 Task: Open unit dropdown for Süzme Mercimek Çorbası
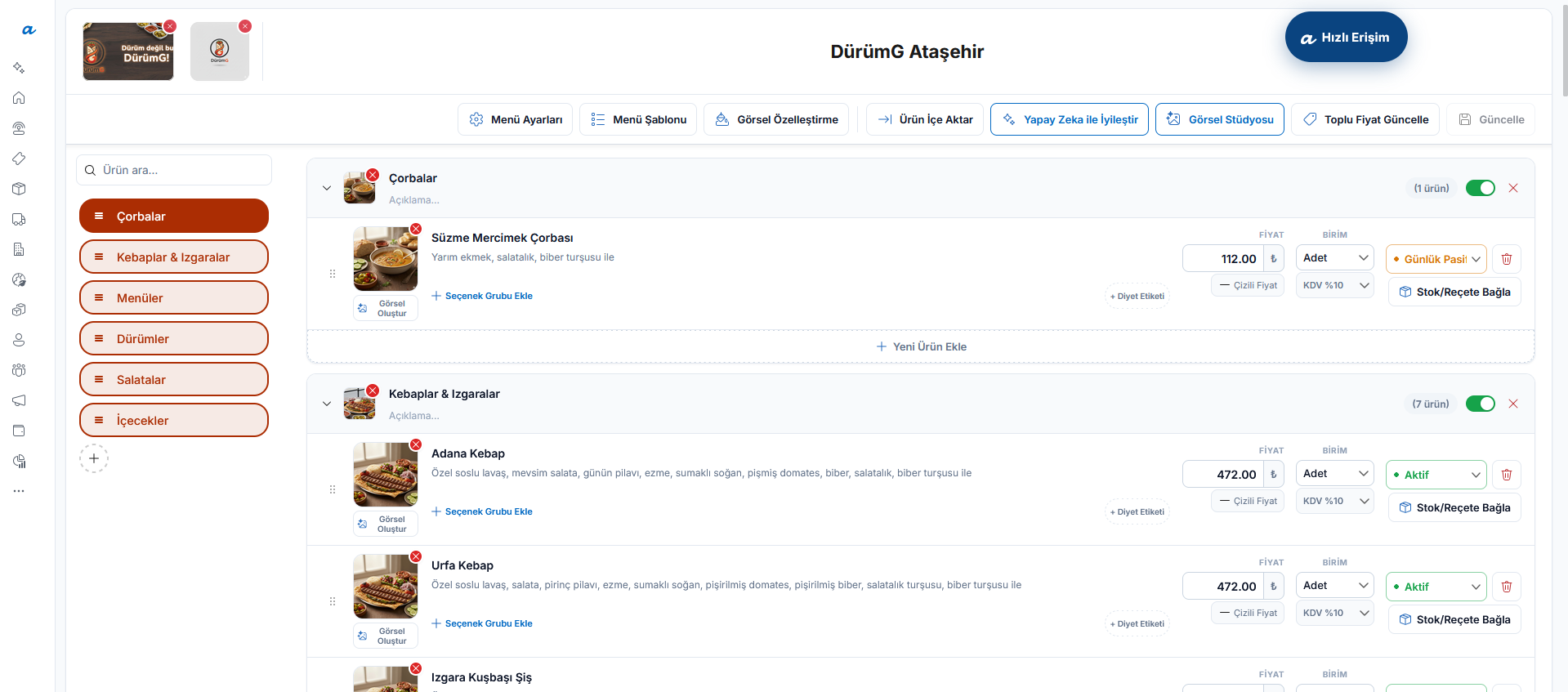click(1335, 258)
